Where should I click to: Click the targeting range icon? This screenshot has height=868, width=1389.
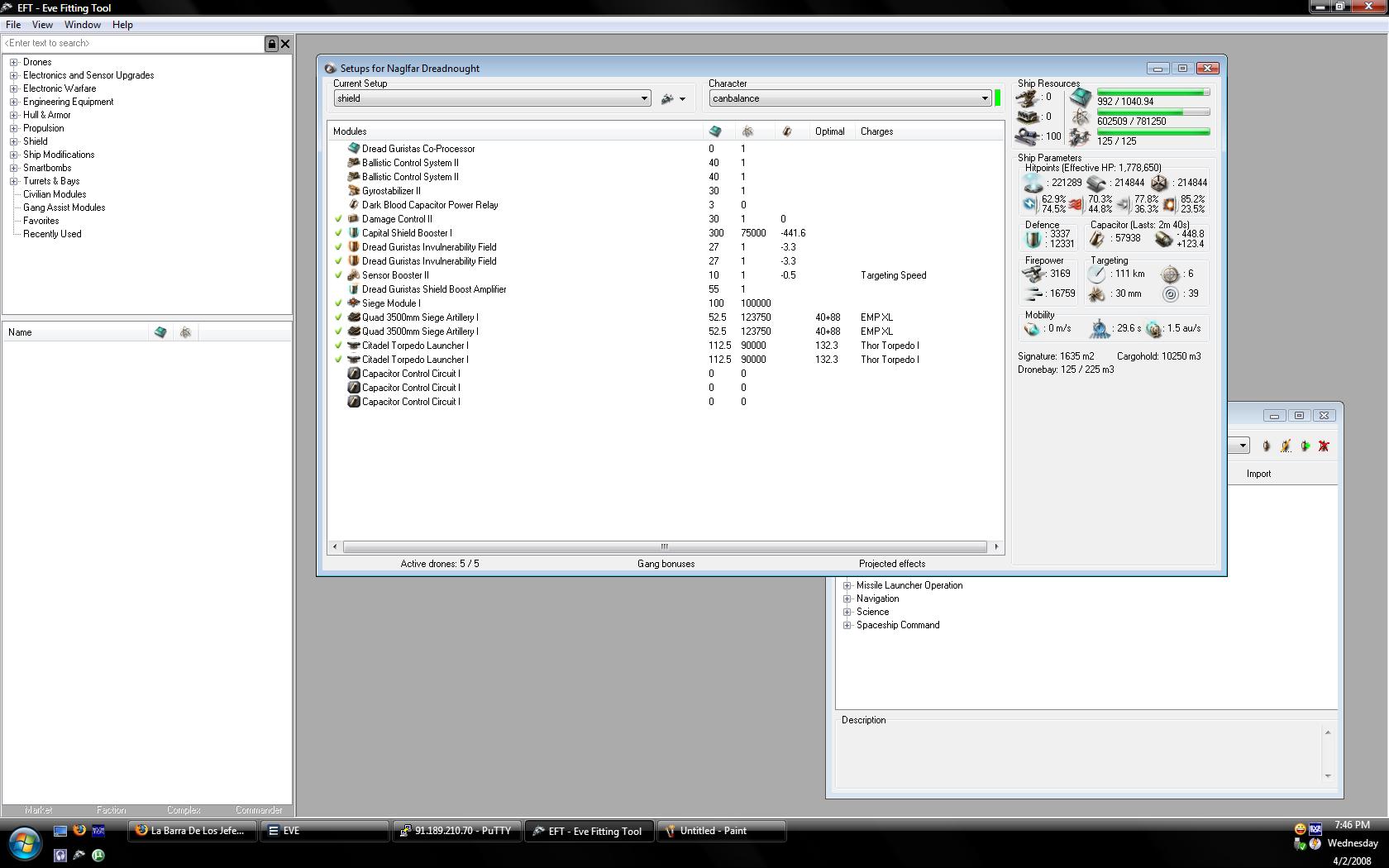click(1097, 274)
